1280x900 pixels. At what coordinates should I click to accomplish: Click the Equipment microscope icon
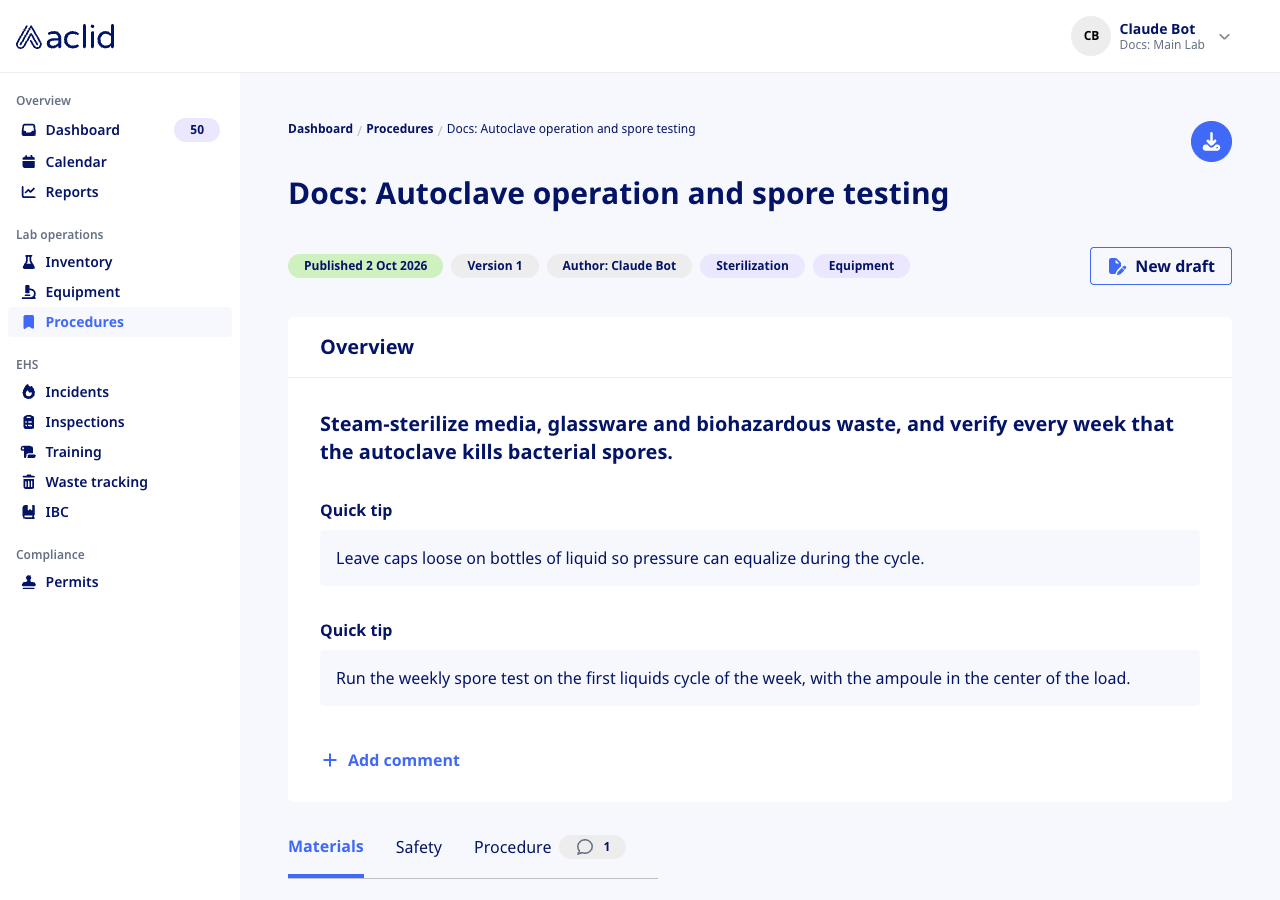(29, 292)
